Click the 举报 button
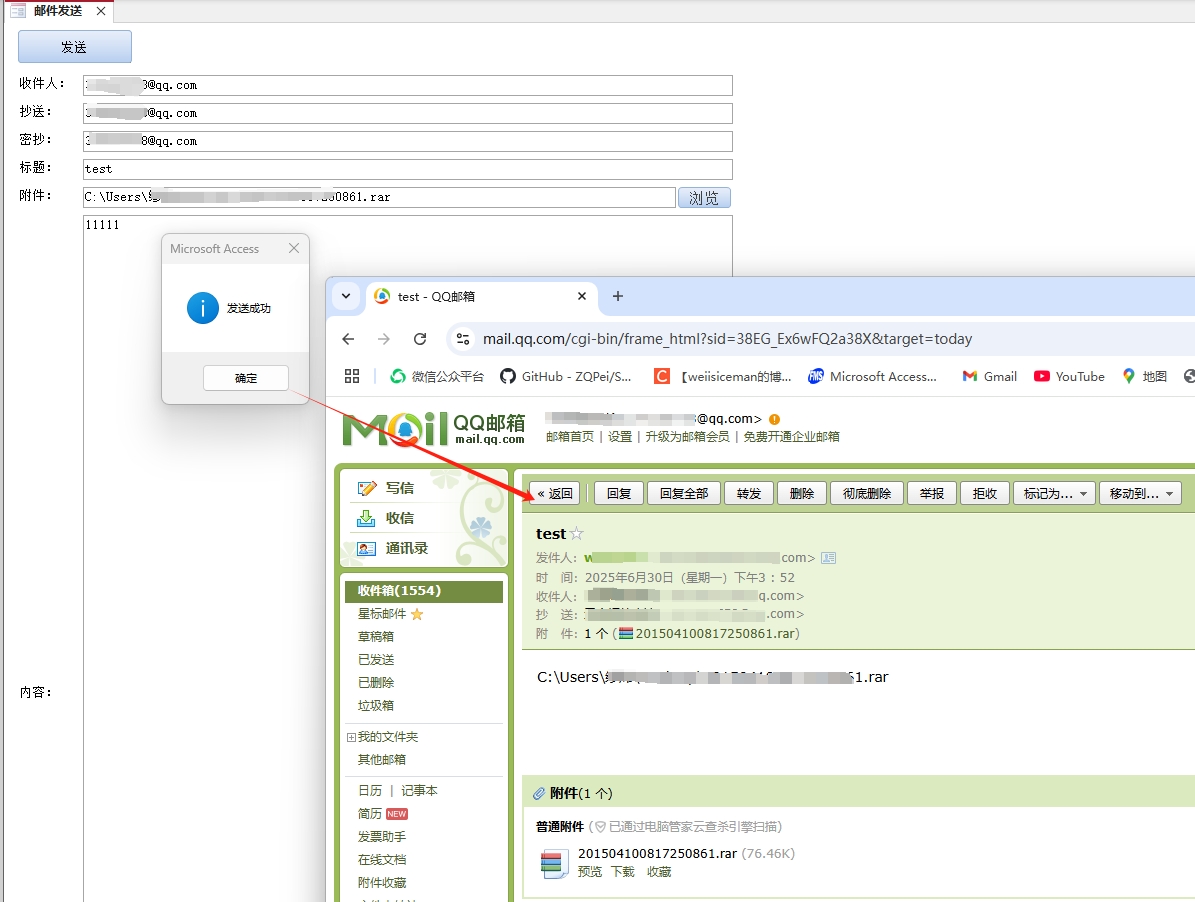This screenshot has width=1195, height=902. (931, 494)
